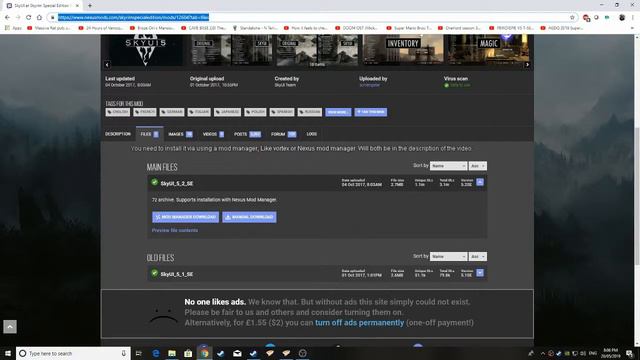Click the ENGLISH tag
640x360 pixels.
click(x=118, y=112)
